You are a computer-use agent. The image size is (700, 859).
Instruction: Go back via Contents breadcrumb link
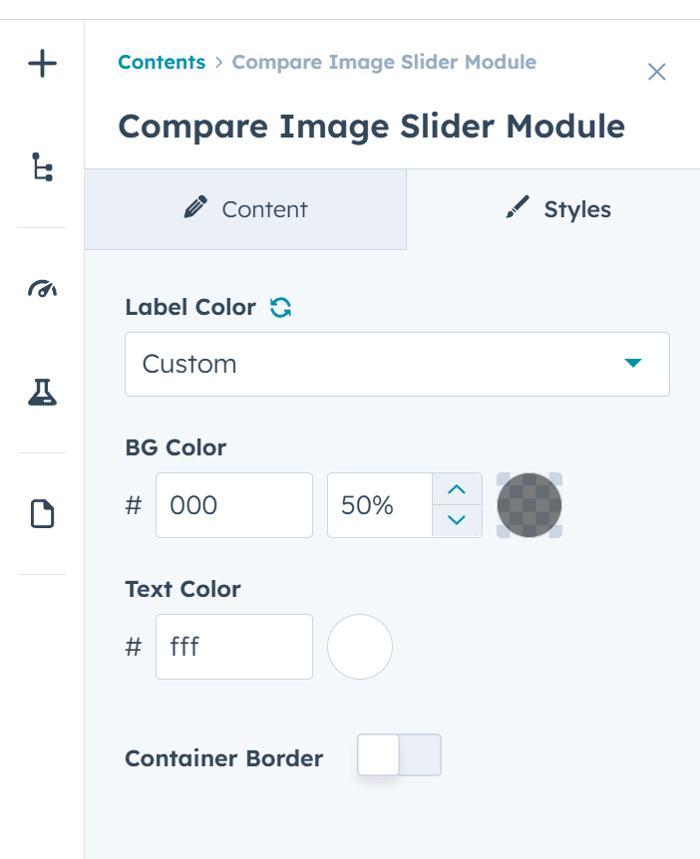162,62
